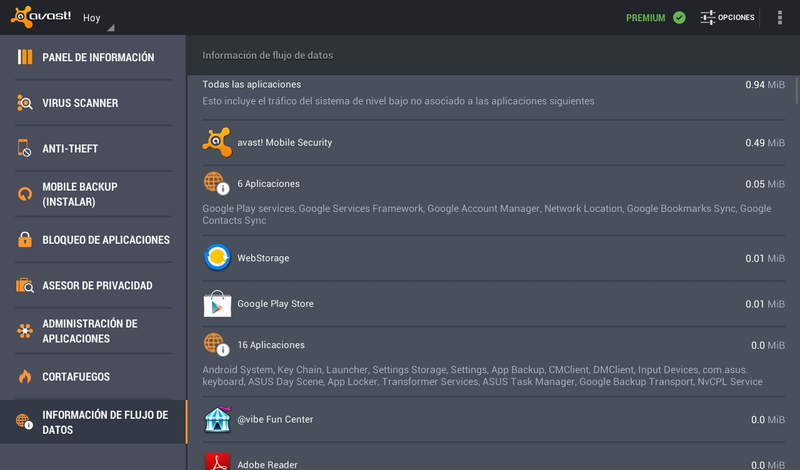Click the 16 Aplicaciones globe icon

click(216, 344)
